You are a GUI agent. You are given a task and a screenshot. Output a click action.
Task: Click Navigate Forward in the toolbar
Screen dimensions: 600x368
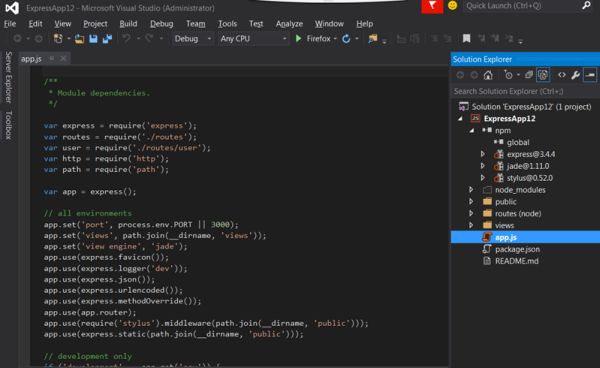(39, 38)
